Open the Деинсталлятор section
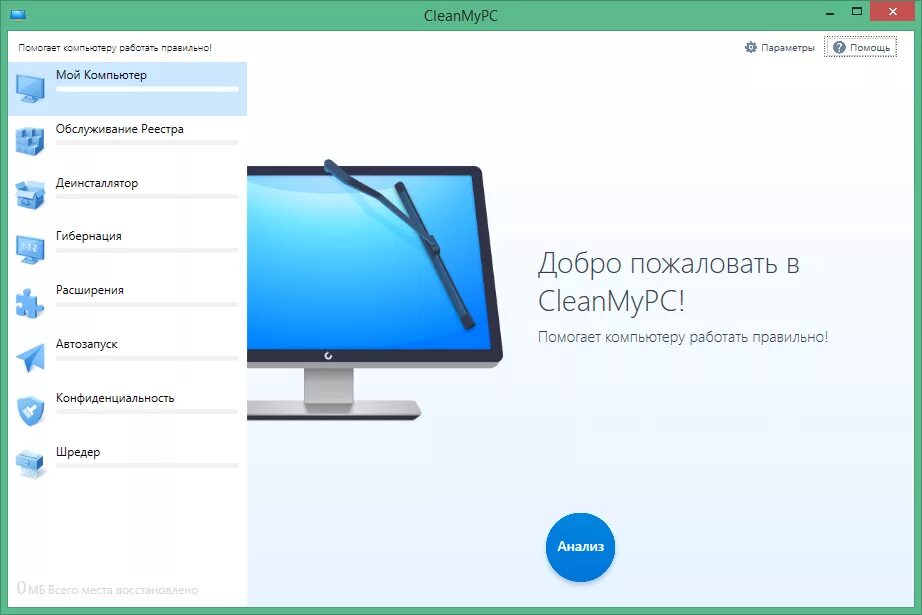 point(128,196)
